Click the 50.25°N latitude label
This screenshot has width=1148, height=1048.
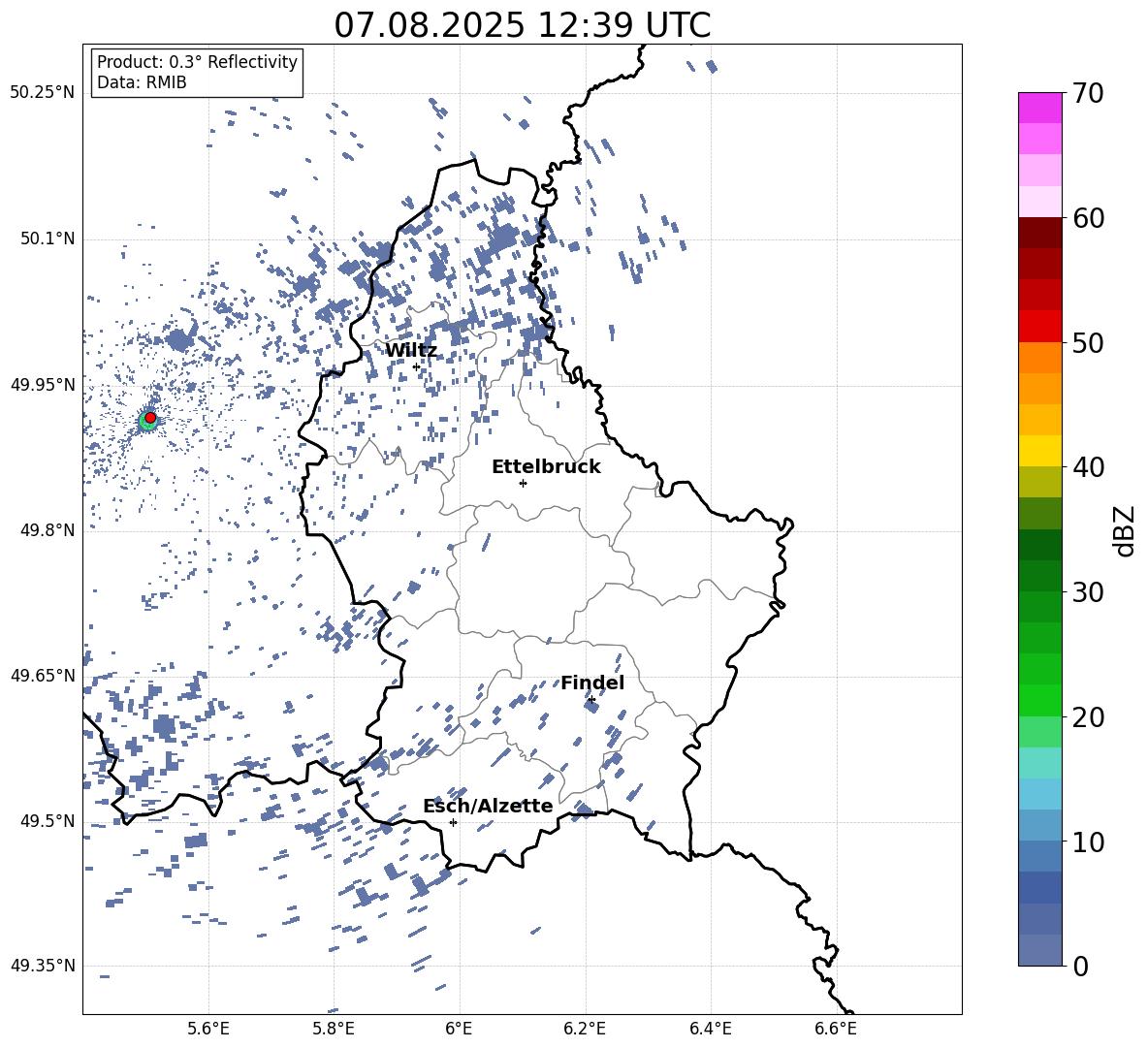pos(43,93)
